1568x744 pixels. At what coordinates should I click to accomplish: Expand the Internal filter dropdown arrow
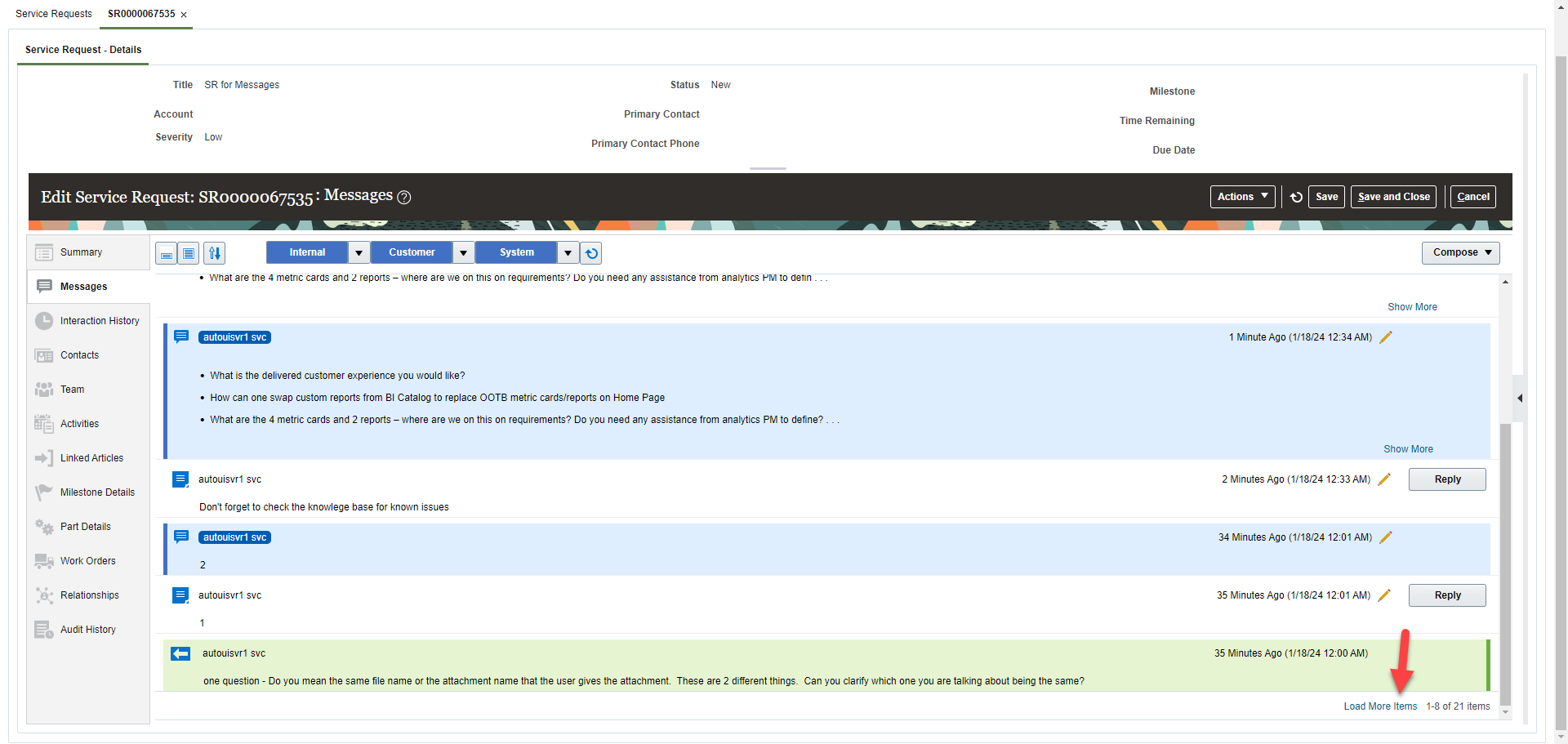358,252
